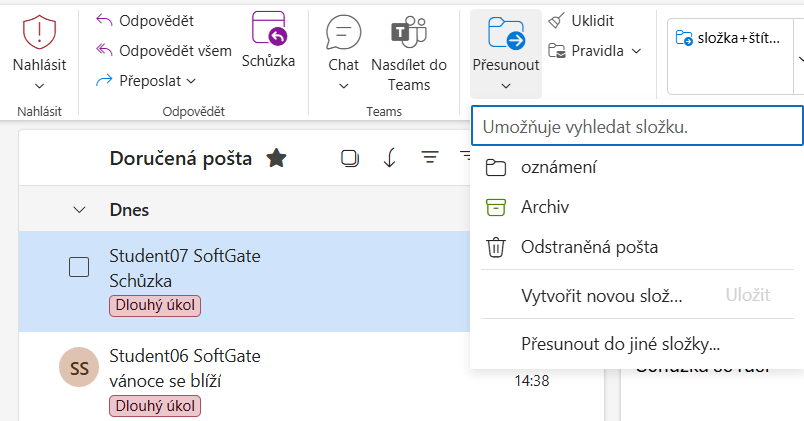804x421 pixels.
Task: Click the Odpovědět reply arrow
Action: coord(105,21)
